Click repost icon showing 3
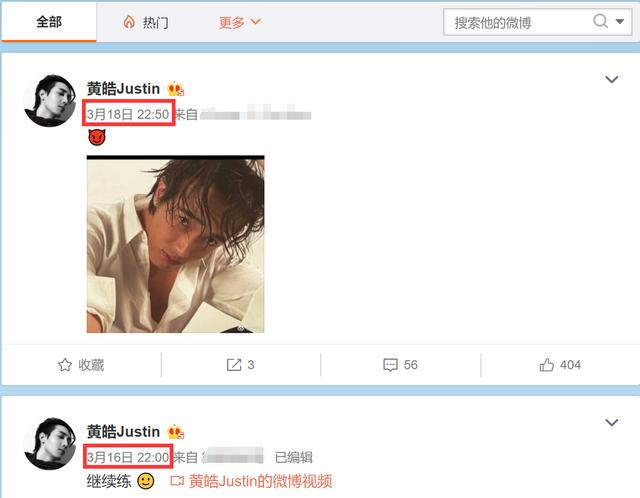This screenshot has height=498, width=640. click(240, 365)
